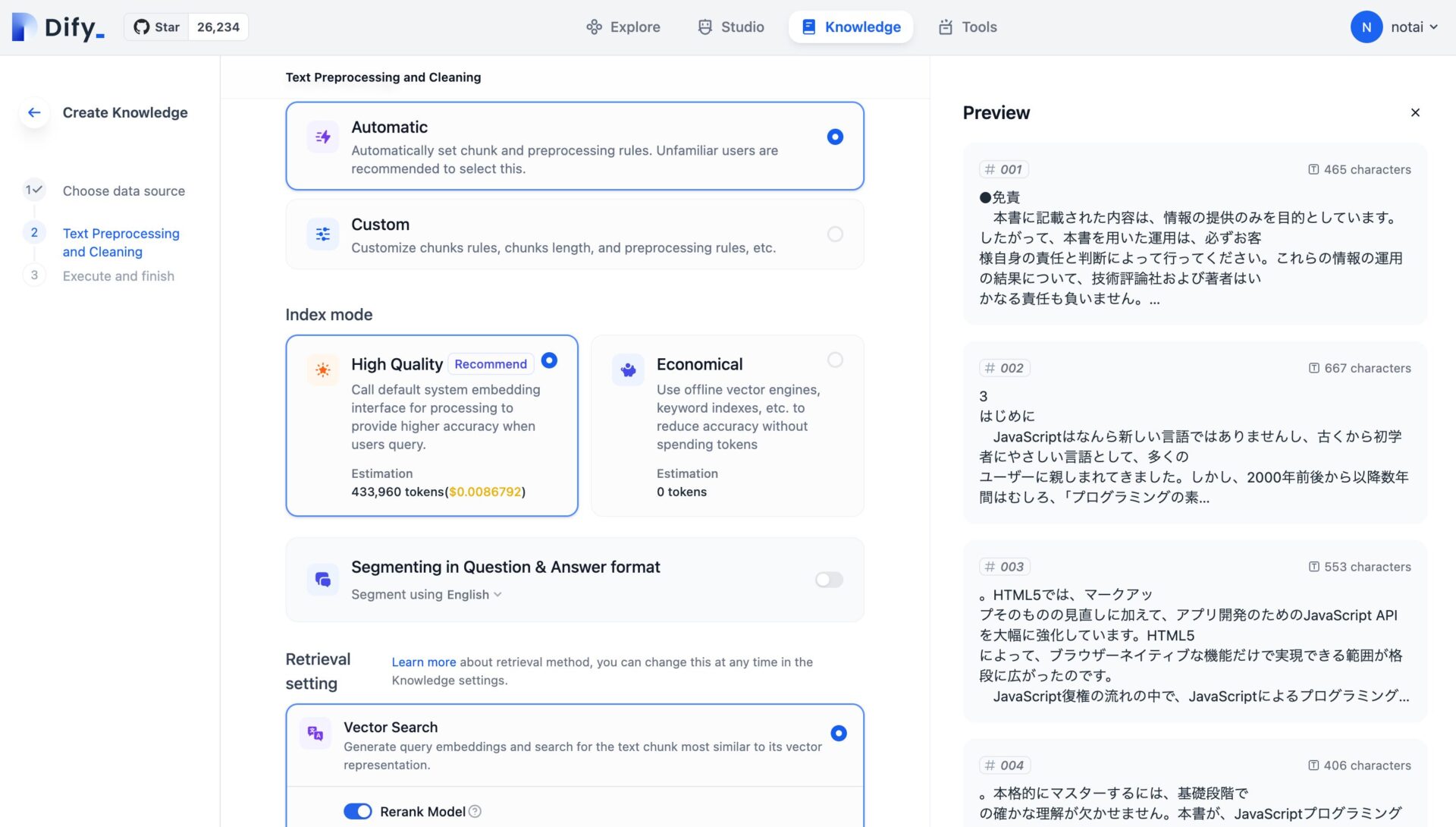
Task: Click the Custom sliders icon
Action: click(323, 234)
